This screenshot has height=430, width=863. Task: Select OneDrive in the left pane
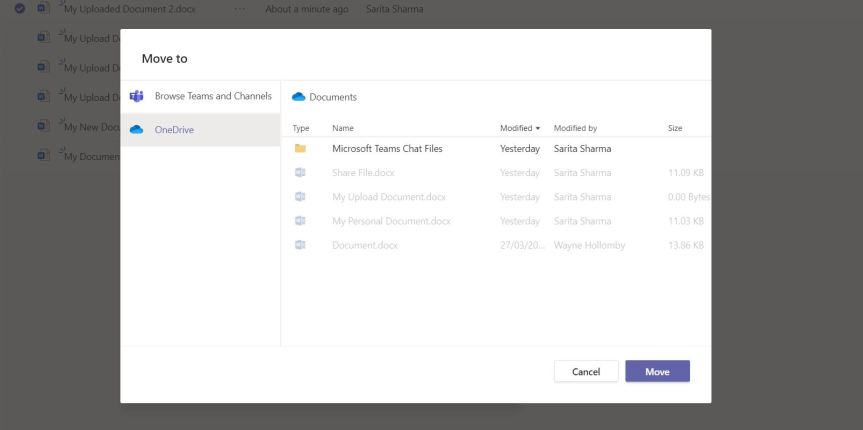pyautogui.click(x=177, y=129)
